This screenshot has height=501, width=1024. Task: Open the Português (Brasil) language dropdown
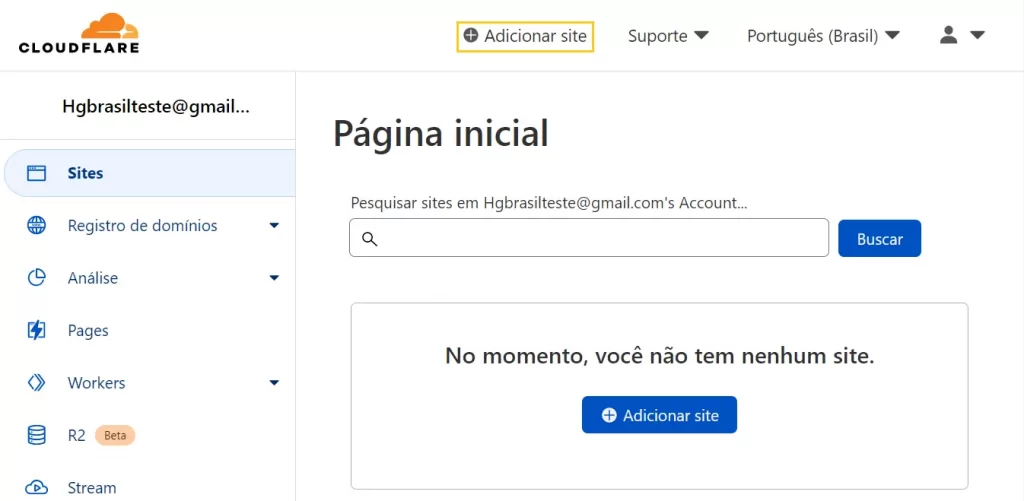pyautogui.click(x=823, y=36)
